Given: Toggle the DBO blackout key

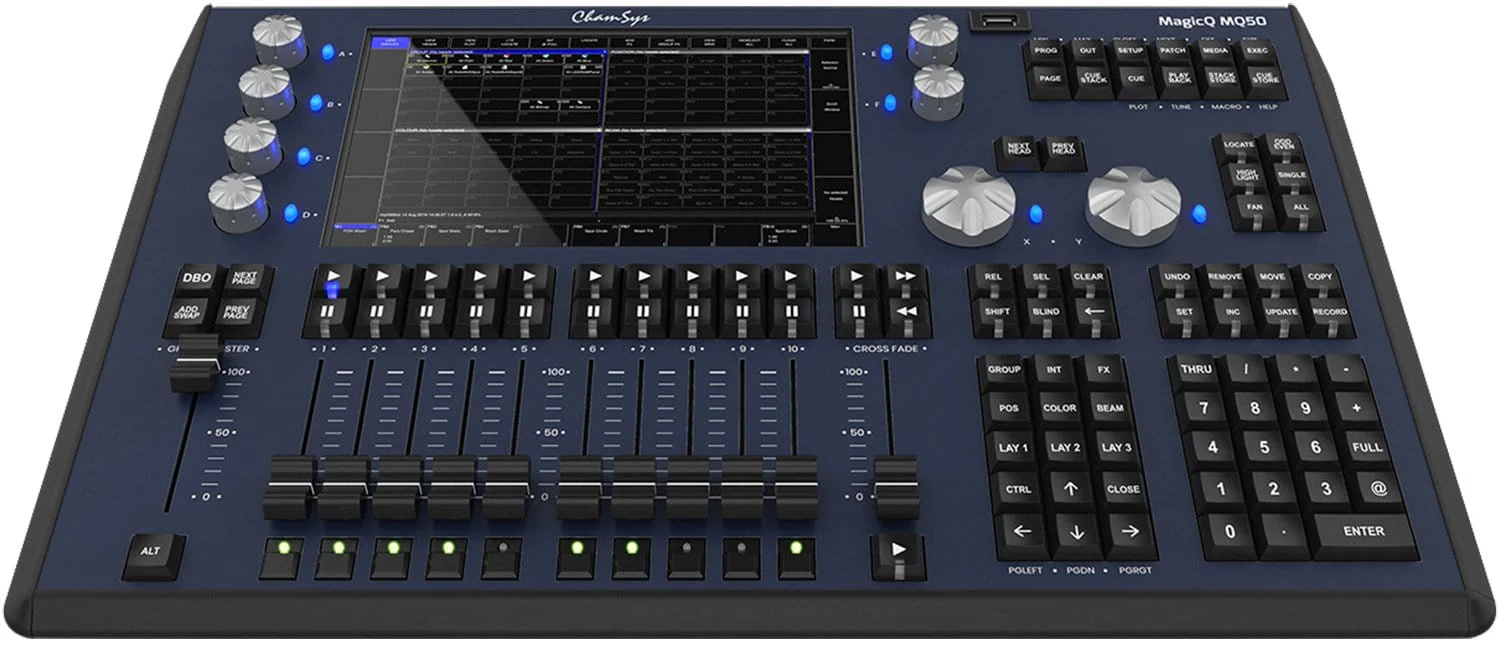Looking at the screenshot, I should tap(197, 280).
